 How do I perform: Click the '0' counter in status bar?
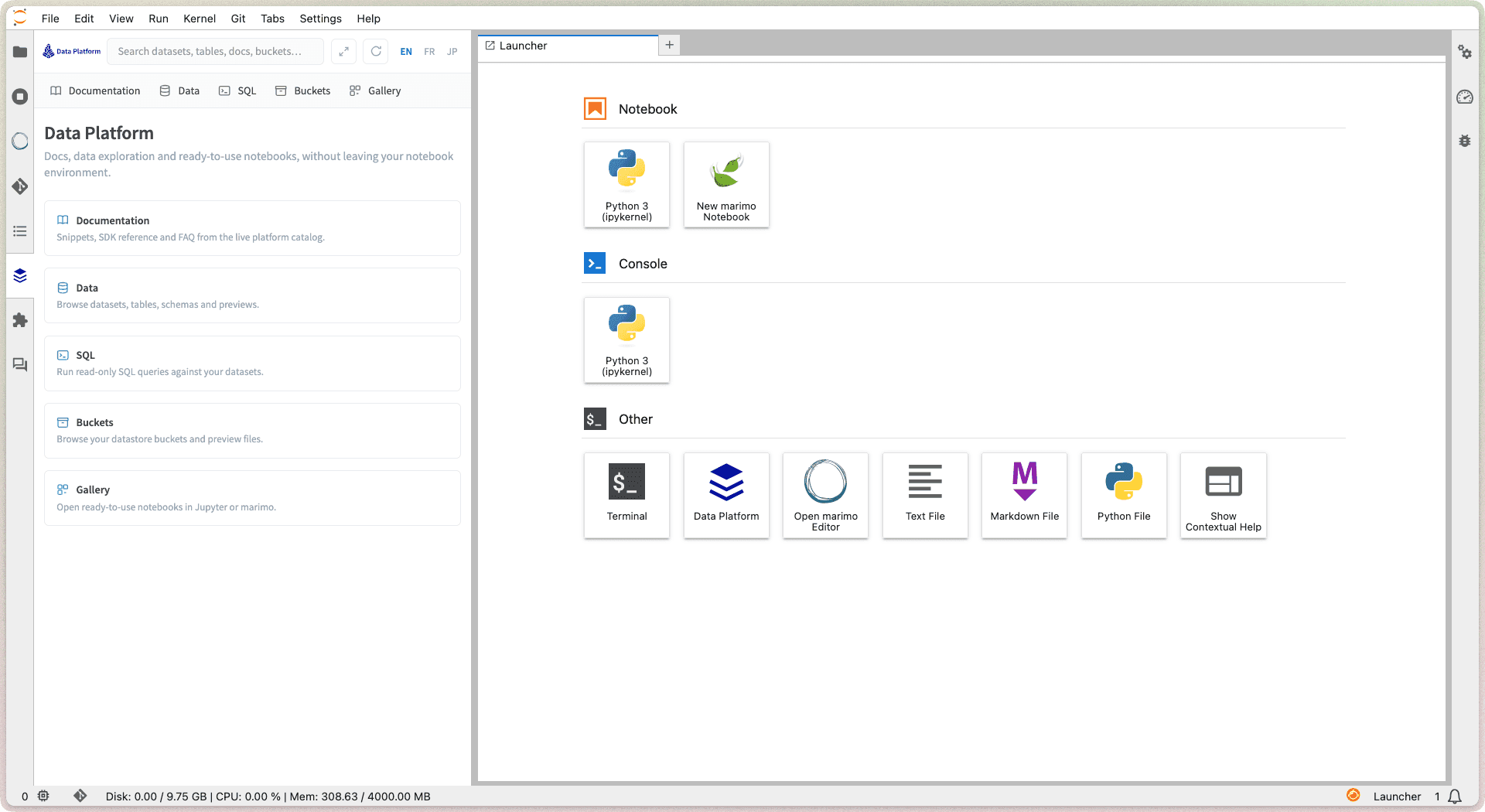[x=25, y=797]
